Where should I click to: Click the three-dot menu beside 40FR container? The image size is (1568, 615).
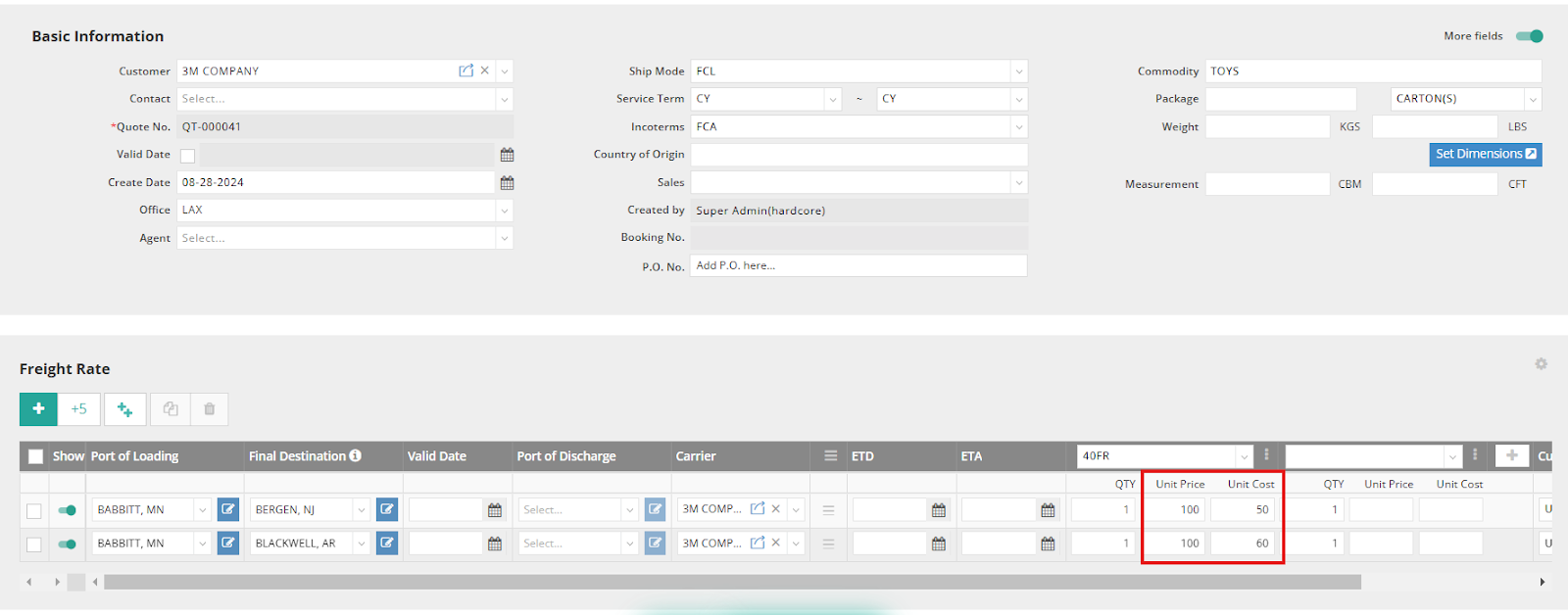pyautogui.click(x=1266, y=455)
